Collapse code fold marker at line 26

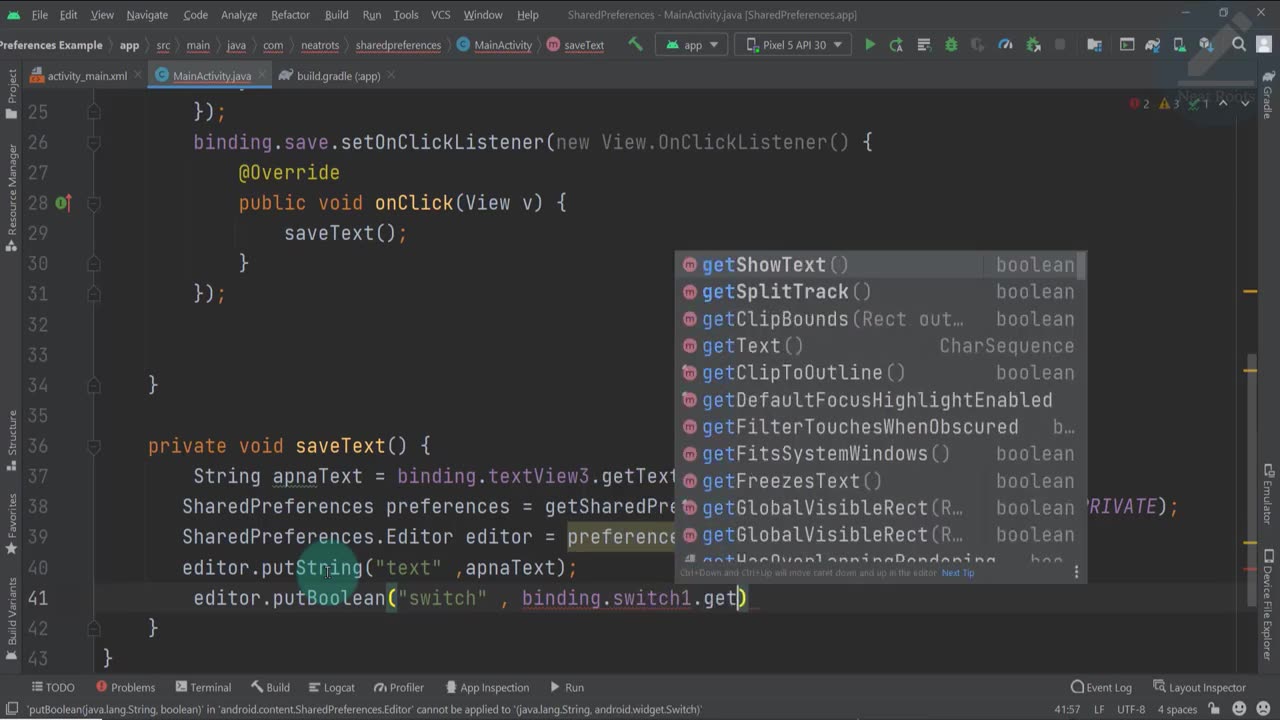pyautogui.click(x=94, y=143)
